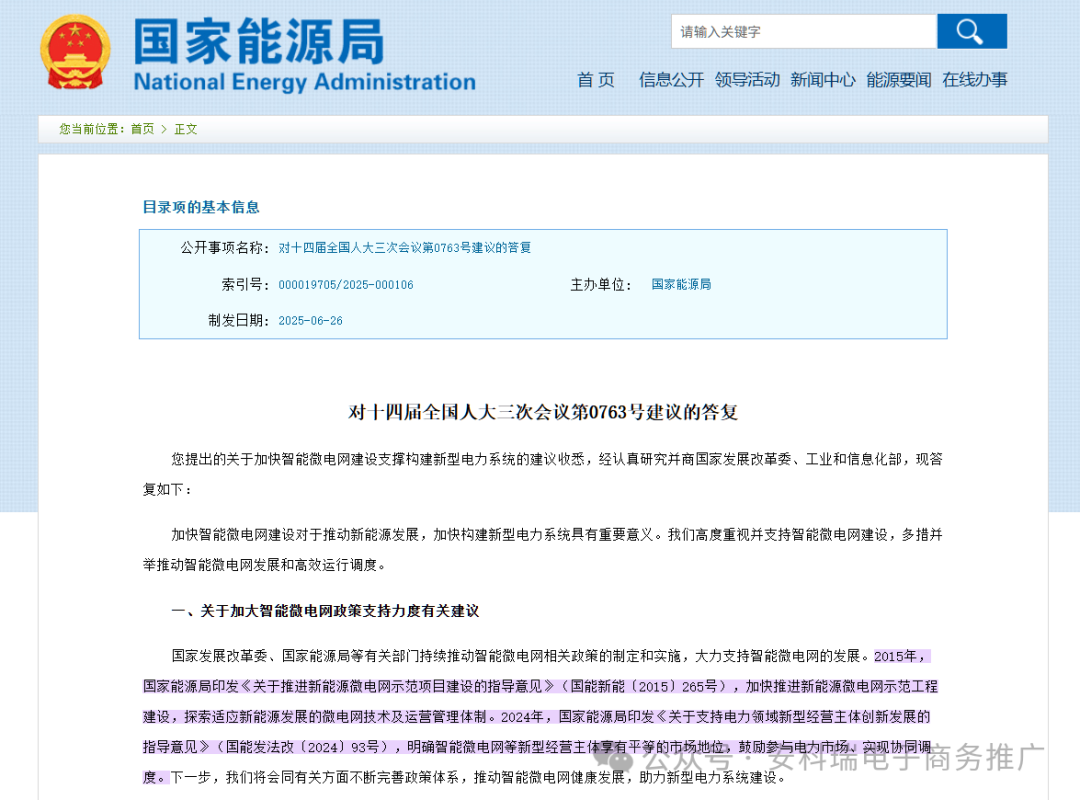
Task: Select the 首页 menu item
Action: click(595, 80)
